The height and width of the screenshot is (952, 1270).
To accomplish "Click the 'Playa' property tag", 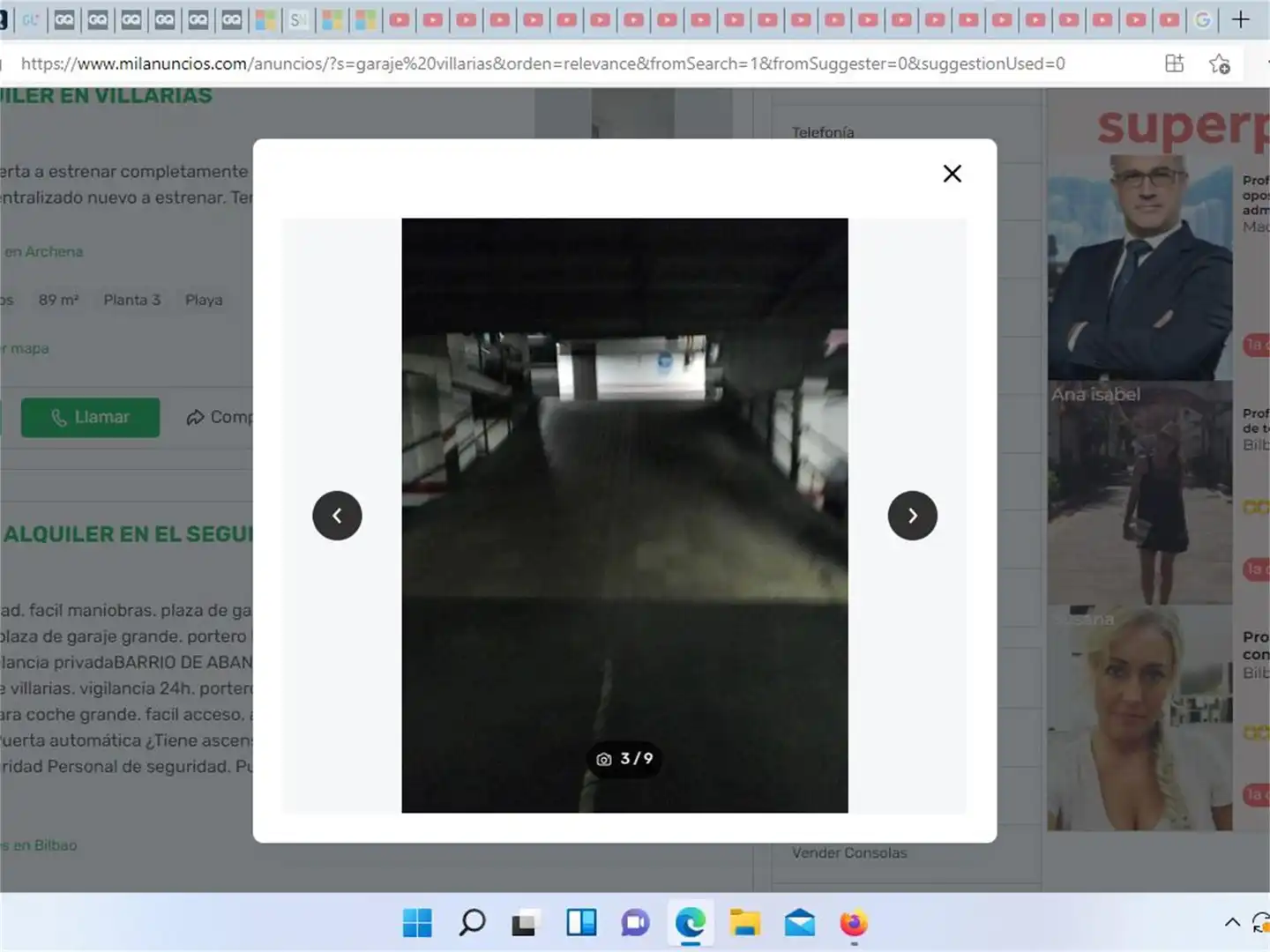I will 204,300.
